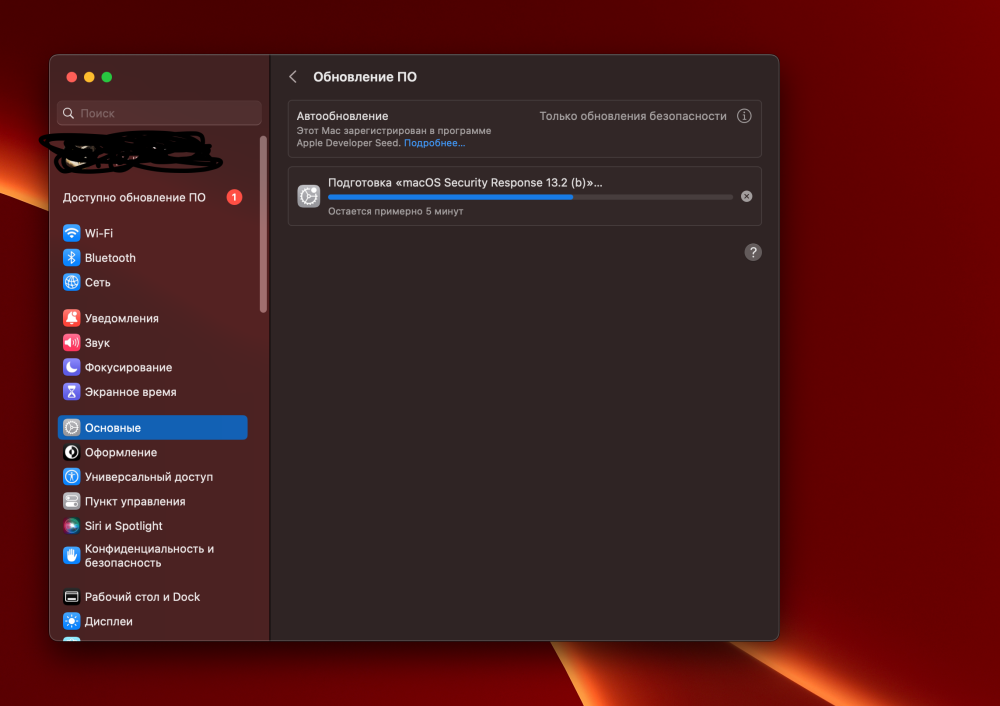Open Wi-Fi settings icon in sidebar

(71, 233)
